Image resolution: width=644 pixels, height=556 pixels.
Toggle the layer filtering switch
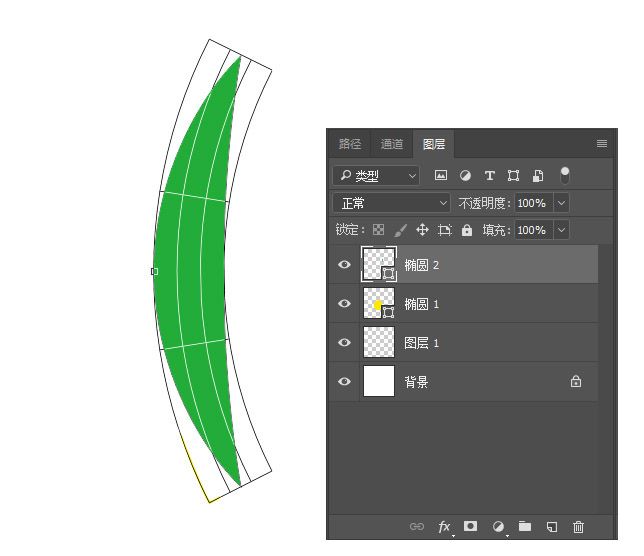coord(565,175)
